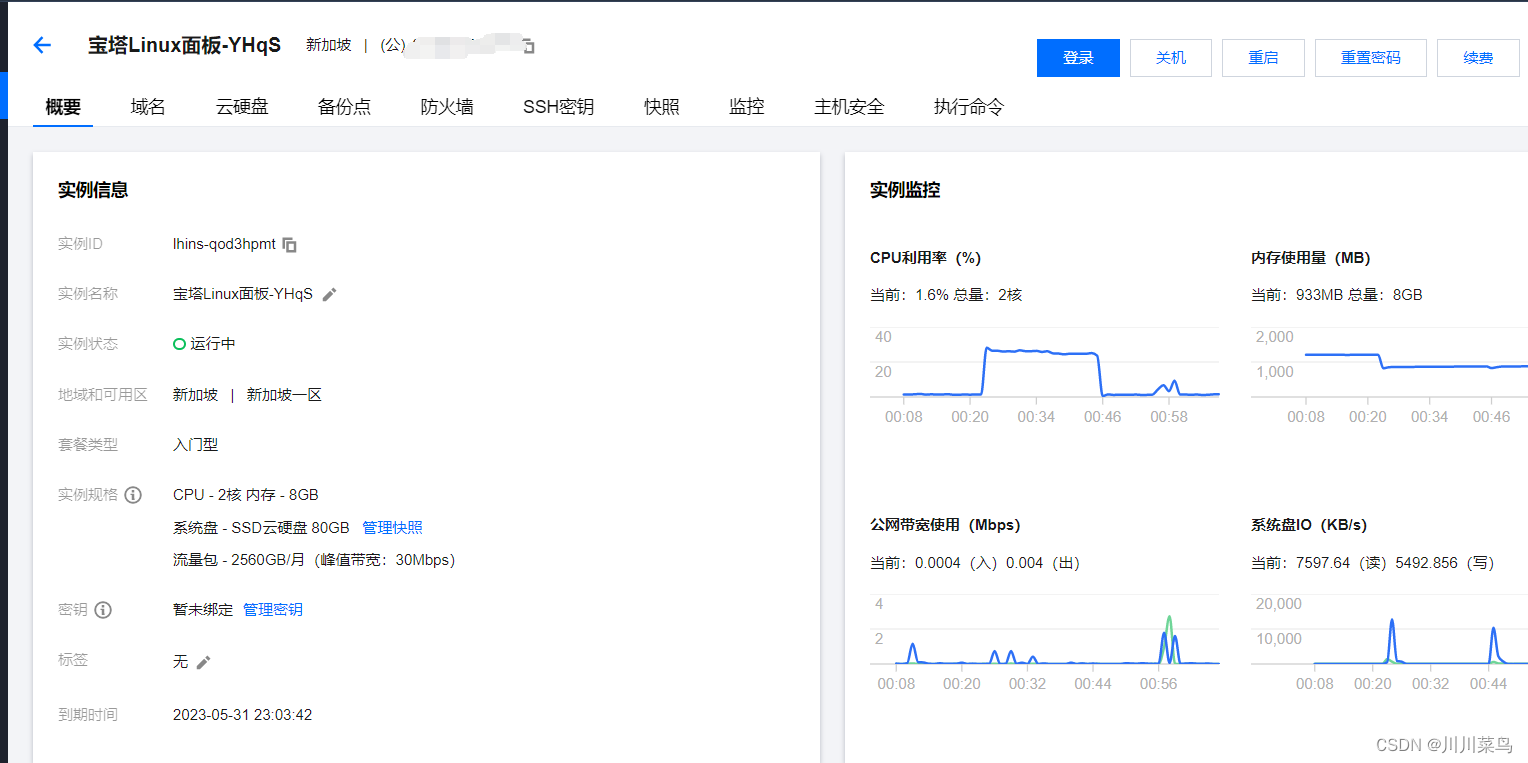This screenshot has width=1528, height=763.
Task: Switch to the 快照 tab
Action: tap(662, 107)
